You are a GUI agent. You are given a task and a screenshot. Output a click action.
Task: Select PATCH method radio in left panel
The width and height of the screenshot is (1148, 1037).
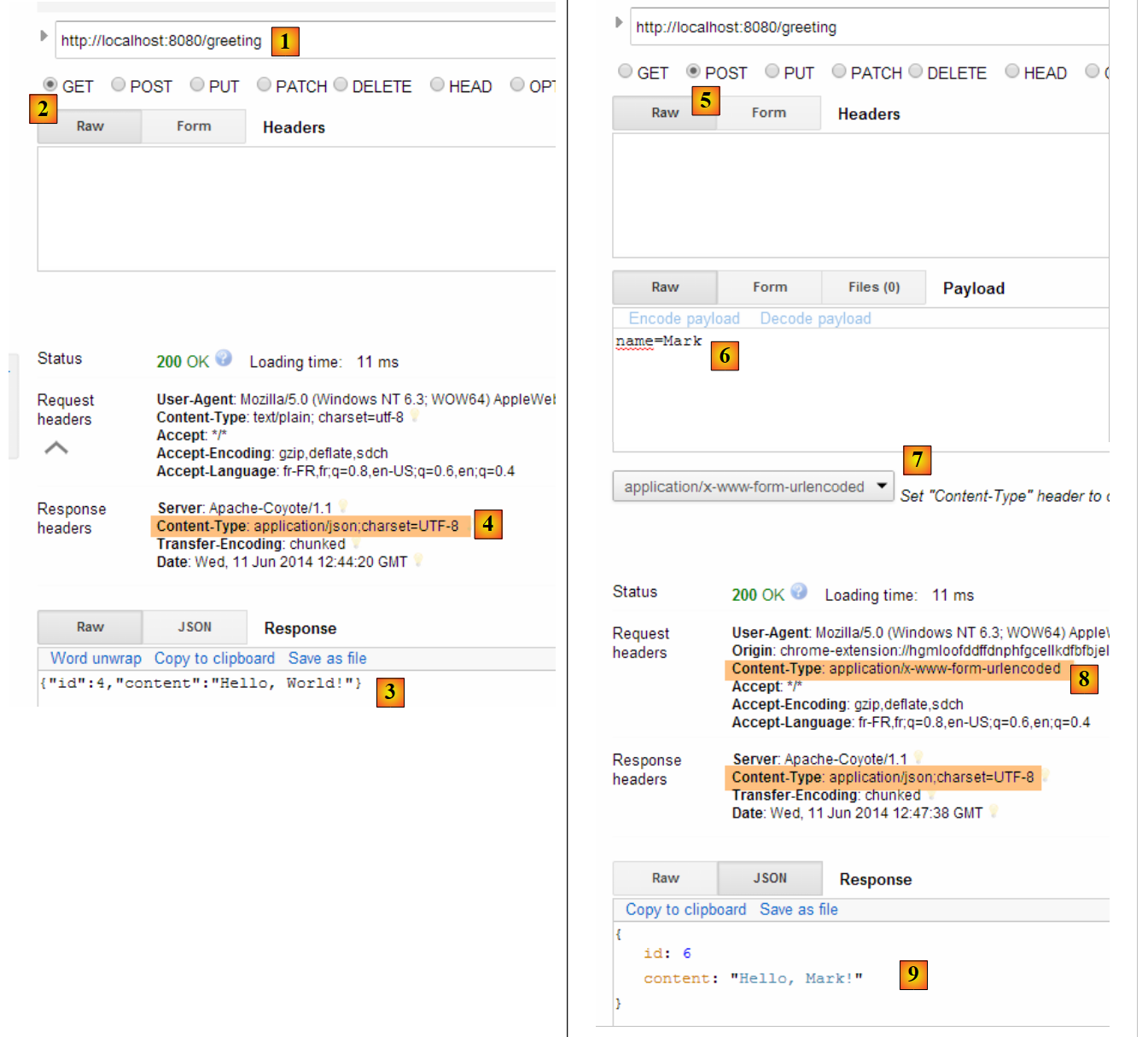(x=264, y=84)
